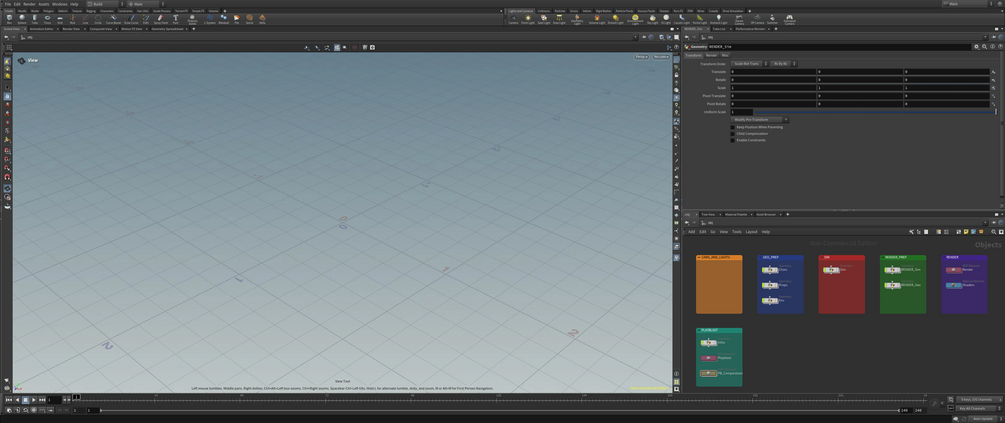Open the Render menu
Image resolution: width=1005 pixels, height=423 pixels.
coord(29,4)
